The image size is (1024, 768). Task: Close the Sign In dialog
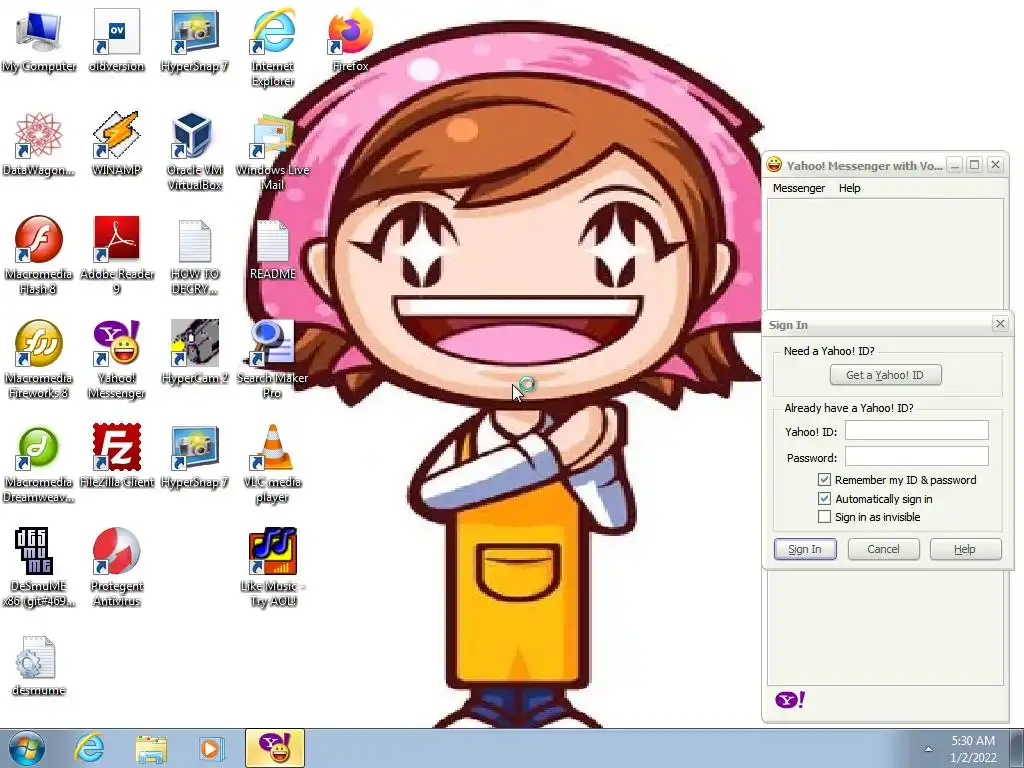click(1000, 323)
